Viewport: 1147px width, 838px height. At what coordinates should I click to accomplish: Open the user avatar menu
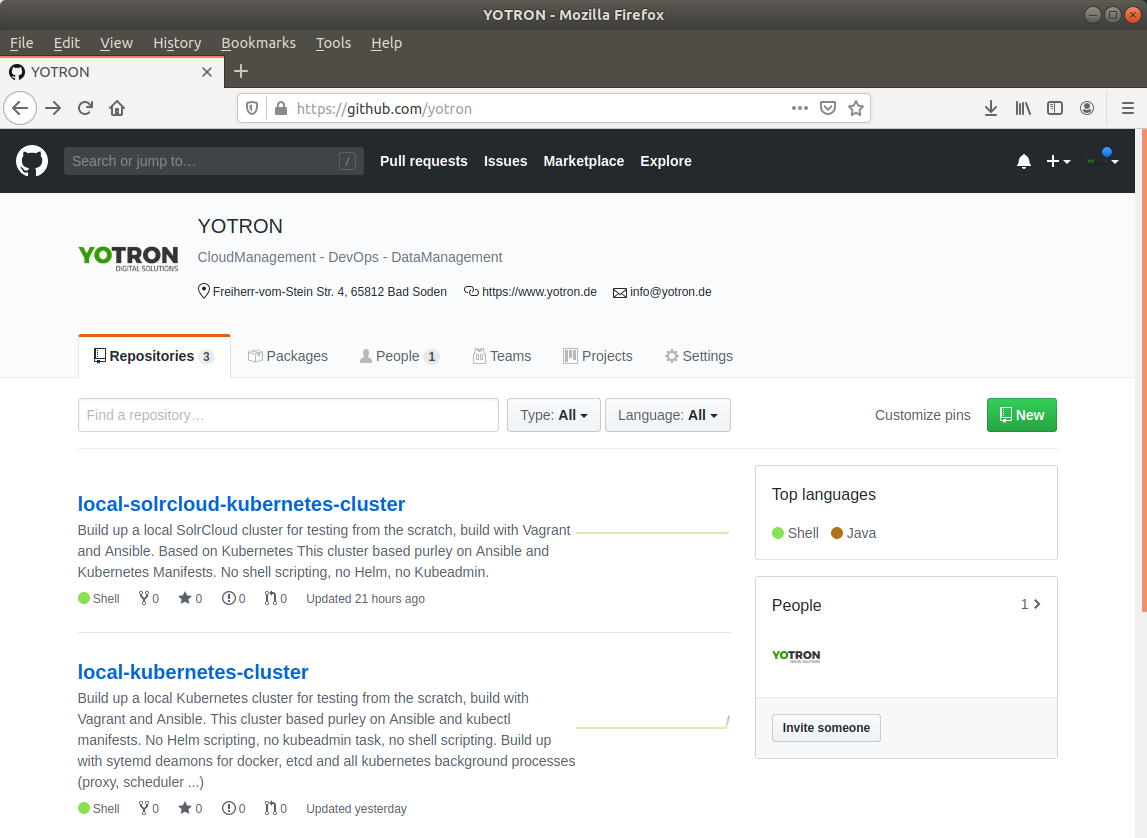click(x=1103, y=160)
